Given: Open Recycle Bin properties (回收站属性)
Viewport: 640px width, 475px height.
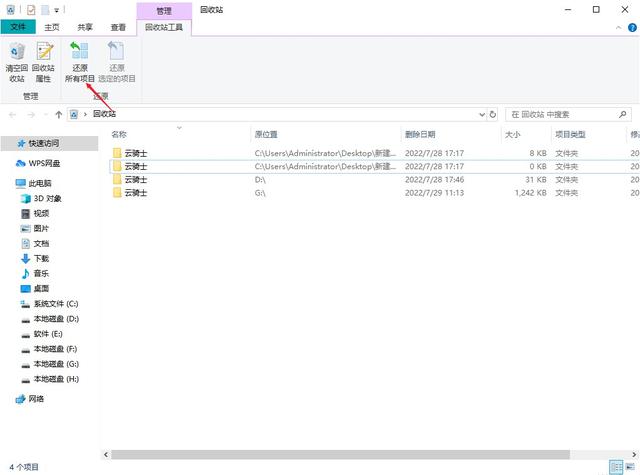Looking at the screenshot, I should click(x=43, y=62).
